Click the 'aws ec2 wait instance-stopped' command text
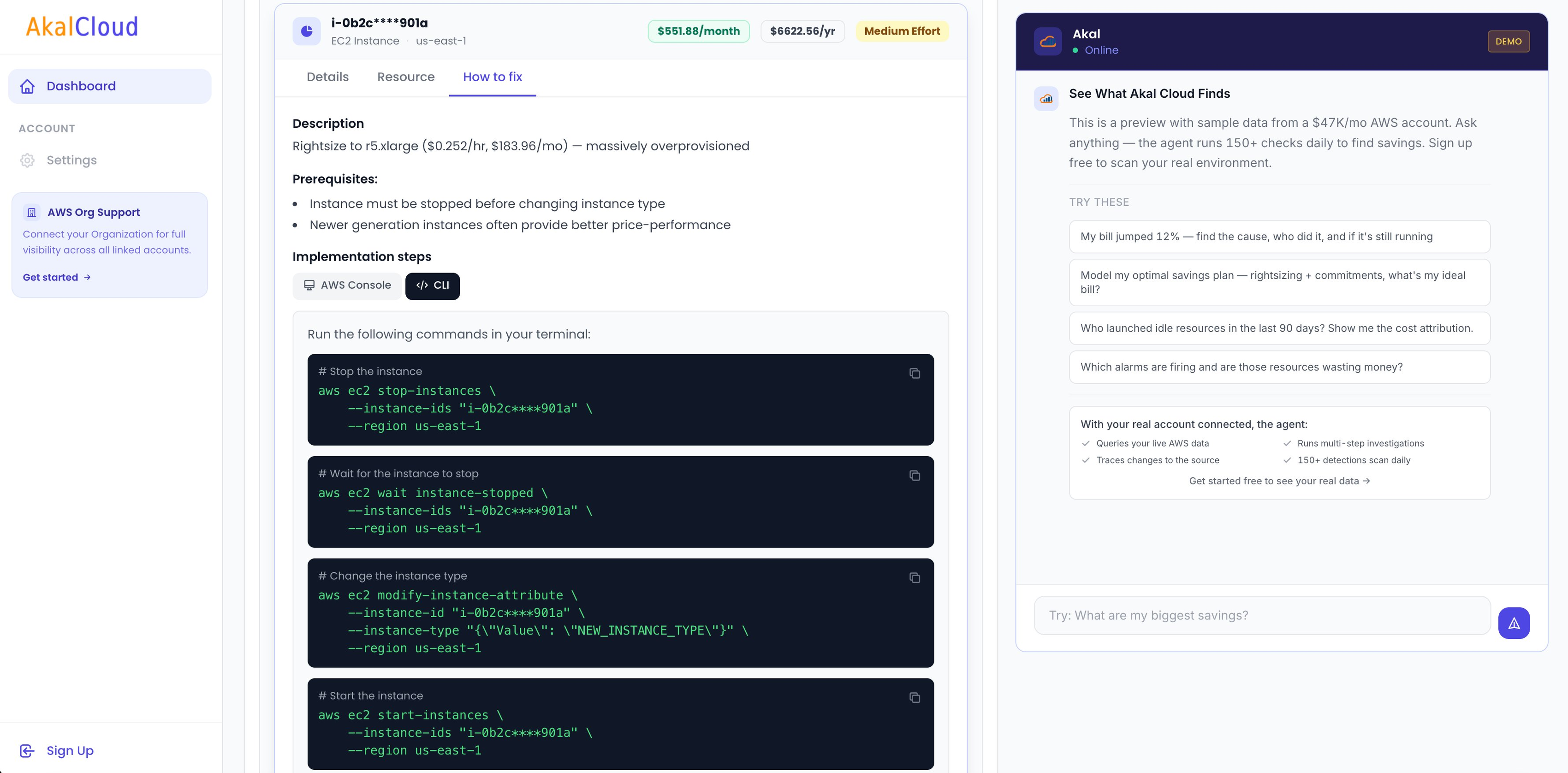Screen dimensions: 1568x773 coord(433,493)
